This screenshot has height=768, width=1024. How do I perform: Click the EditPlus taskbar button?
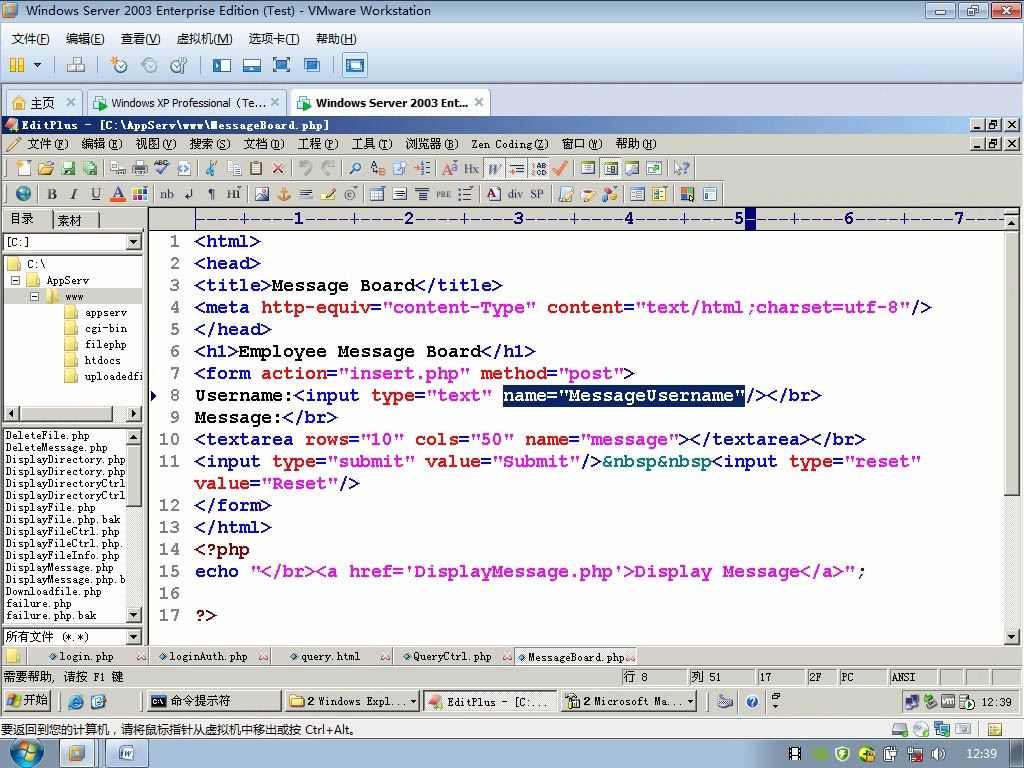pyautogui.click(x=490, y=701)
